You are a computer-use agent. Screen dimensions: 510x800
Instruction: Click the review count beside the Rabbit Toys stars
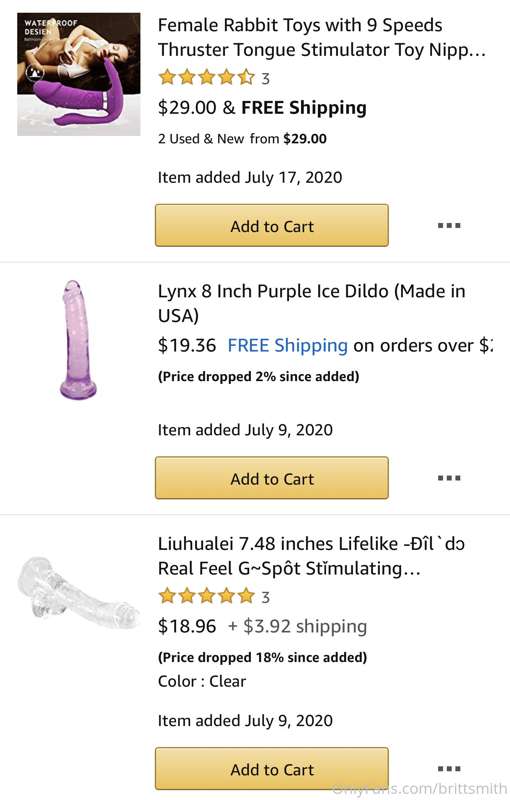[265, 79]
